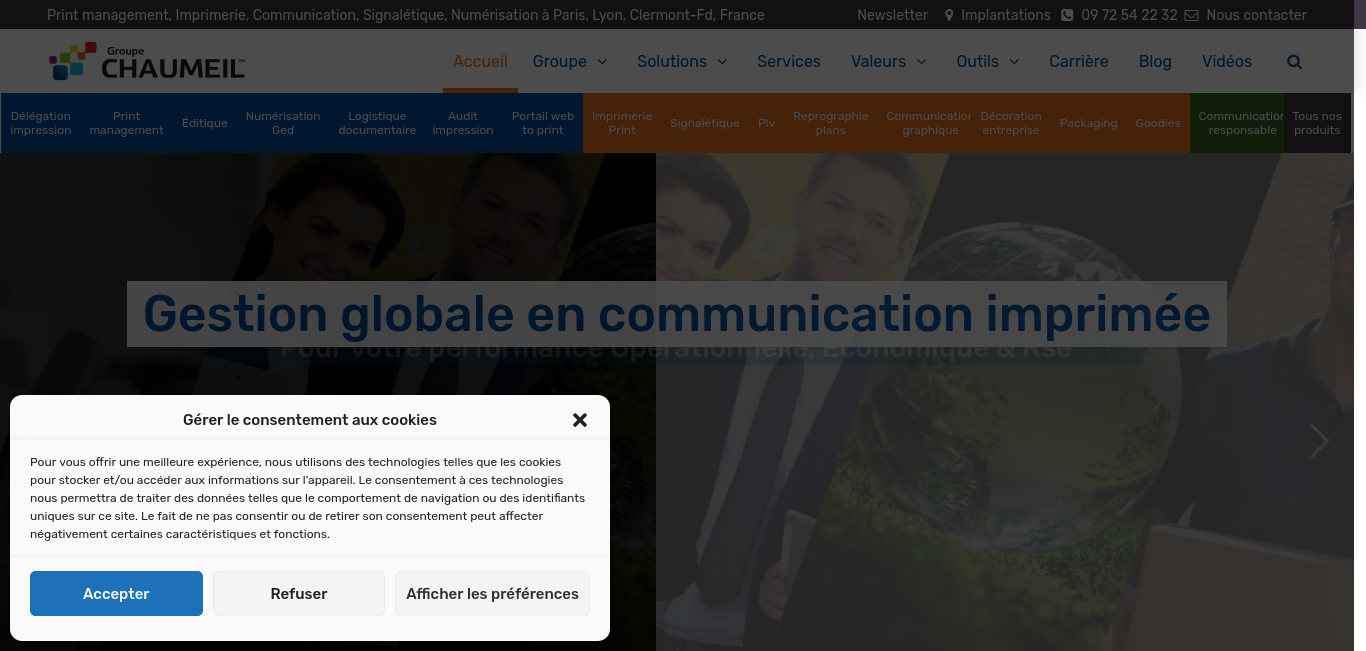This screenshot has width=1366, height=651.
Task: Select the Délégation impression blue tile
Action: 41,123
